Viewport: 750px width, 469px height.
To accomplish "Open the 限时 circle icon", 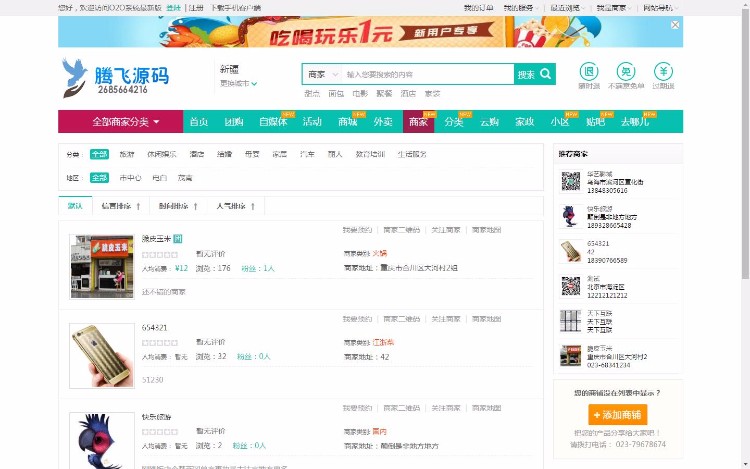I will tap(589, 72).
